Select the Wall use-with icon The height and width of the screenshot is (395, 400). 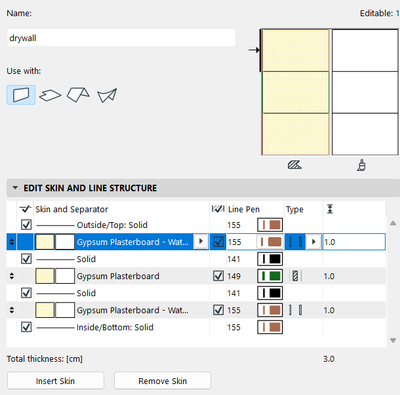click(x=21, y=95)
